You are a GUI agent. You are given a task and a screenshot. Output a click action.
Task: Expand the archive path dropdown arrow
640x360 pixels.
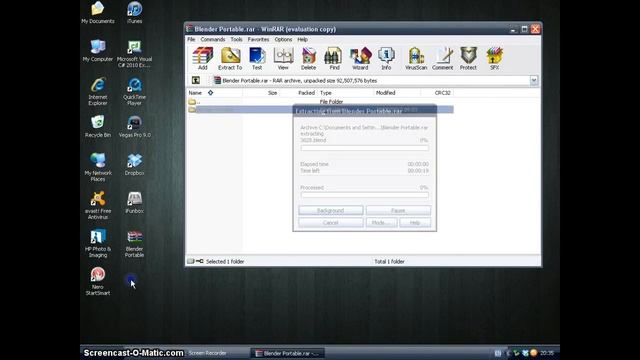[533, 80]
